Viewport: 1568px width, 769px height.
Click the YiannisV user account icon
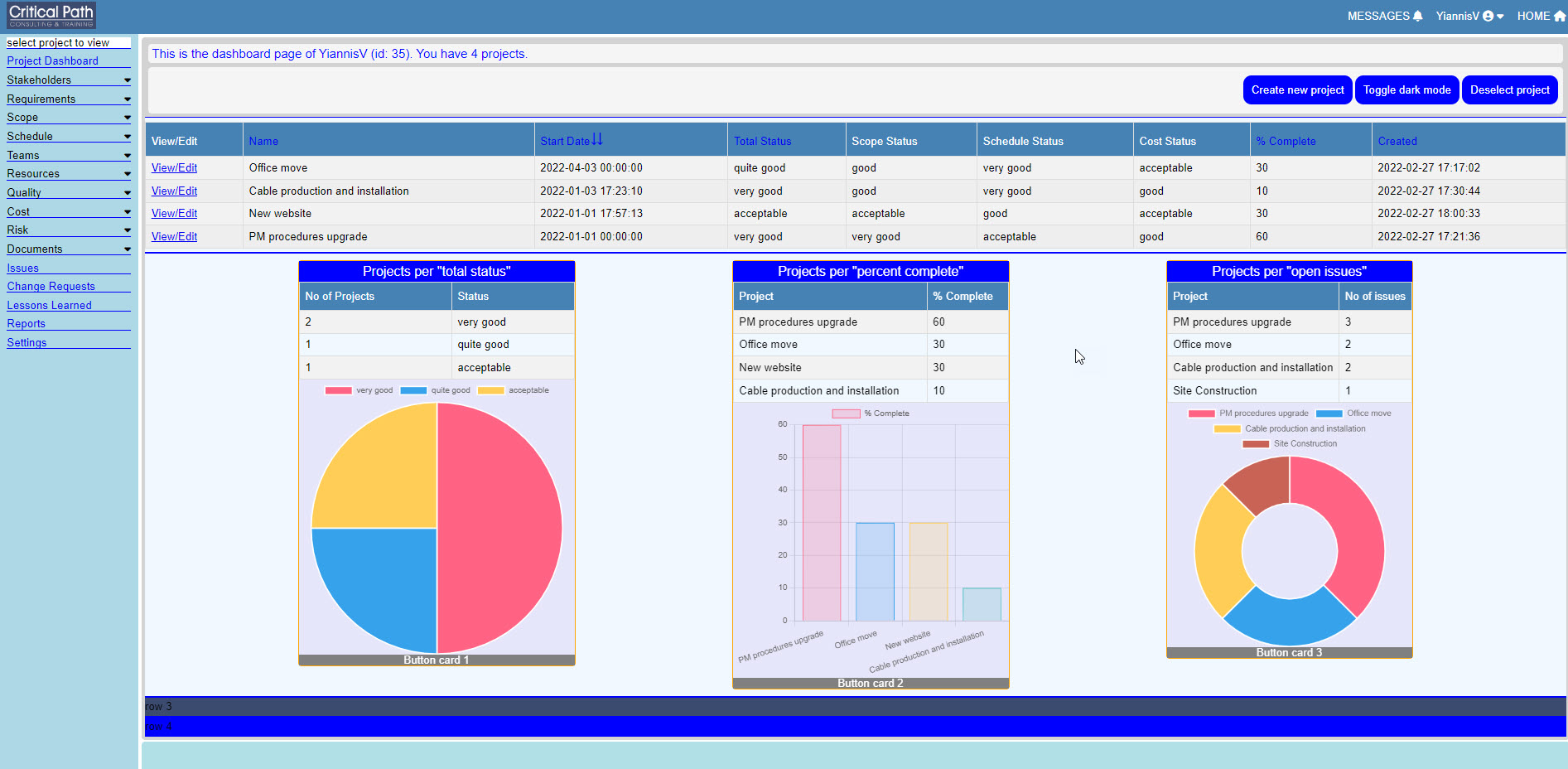pos(1488,17)
